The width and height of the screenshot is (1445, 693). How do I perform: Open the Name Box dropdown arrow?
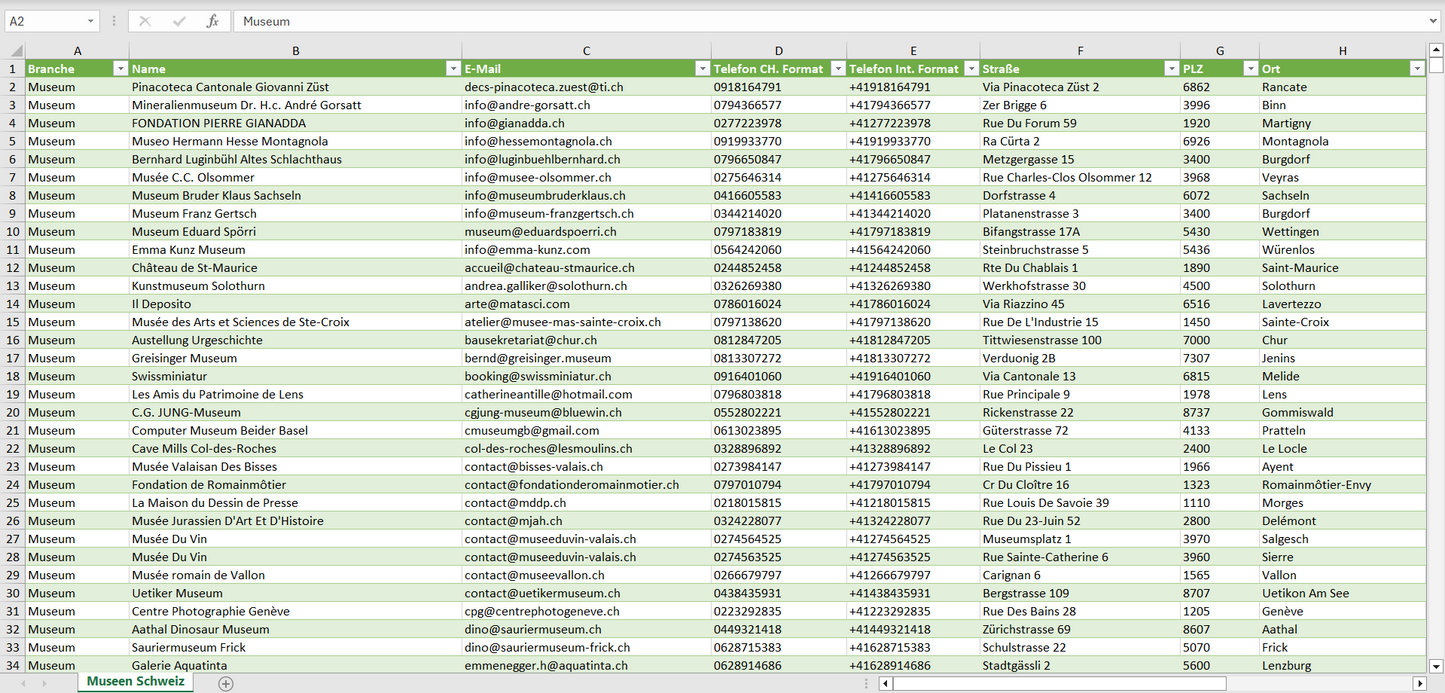pyautogui.click(x=90, y=21)
